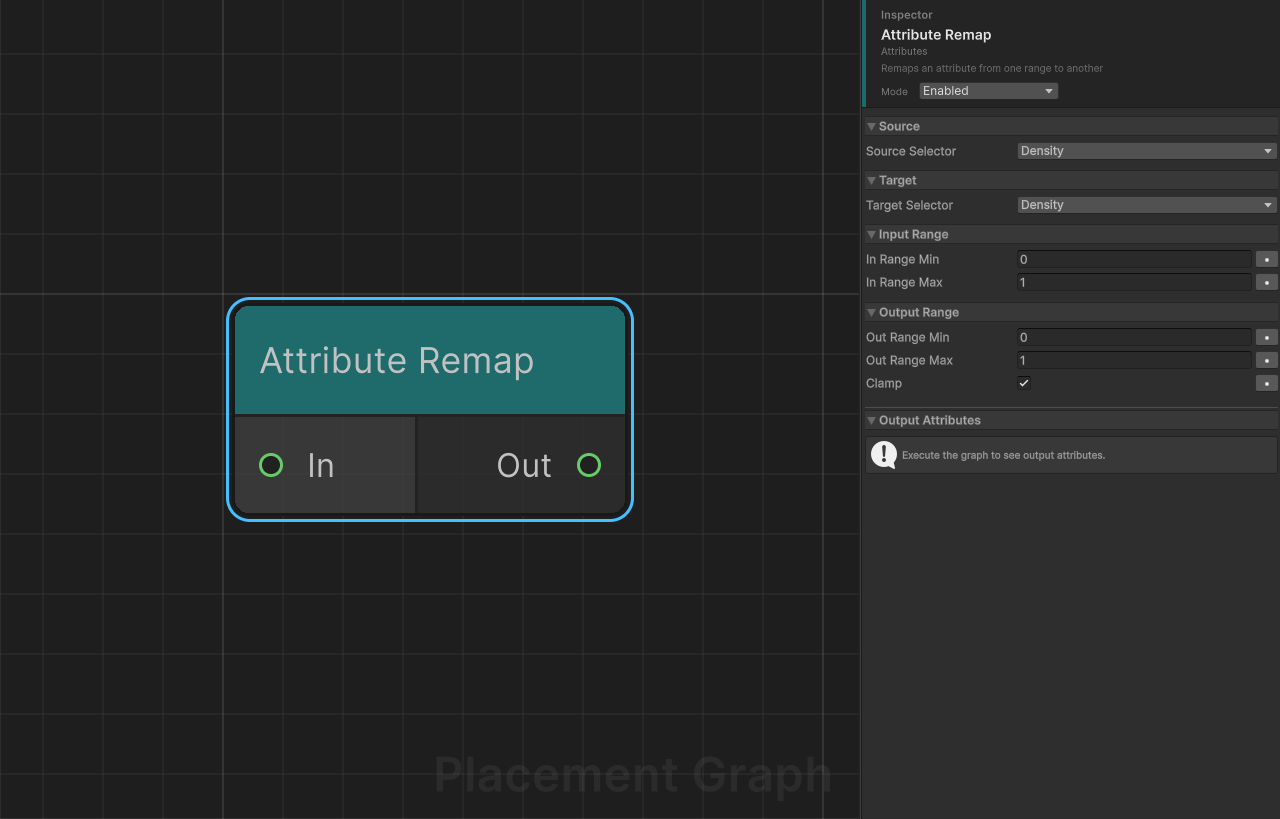Collapse the Source section

(871, 127)
